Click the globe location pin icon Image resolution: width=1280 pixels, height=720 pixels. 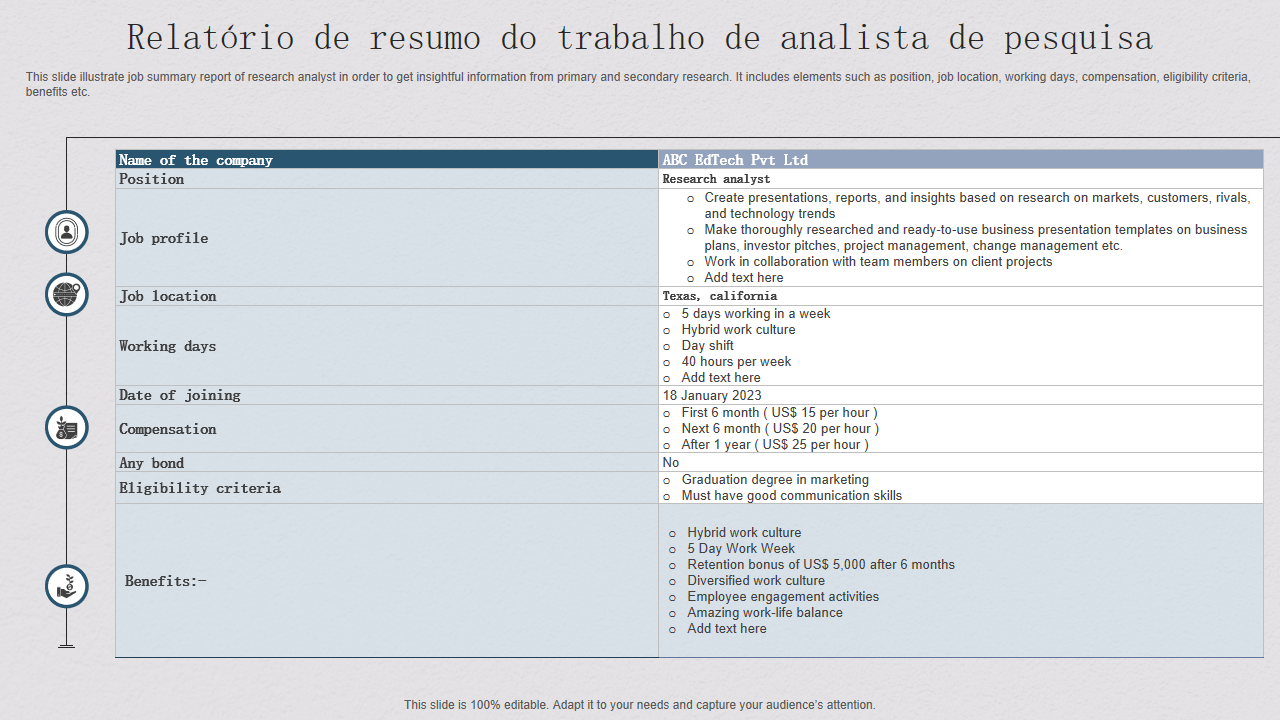(x=67, y=295)
